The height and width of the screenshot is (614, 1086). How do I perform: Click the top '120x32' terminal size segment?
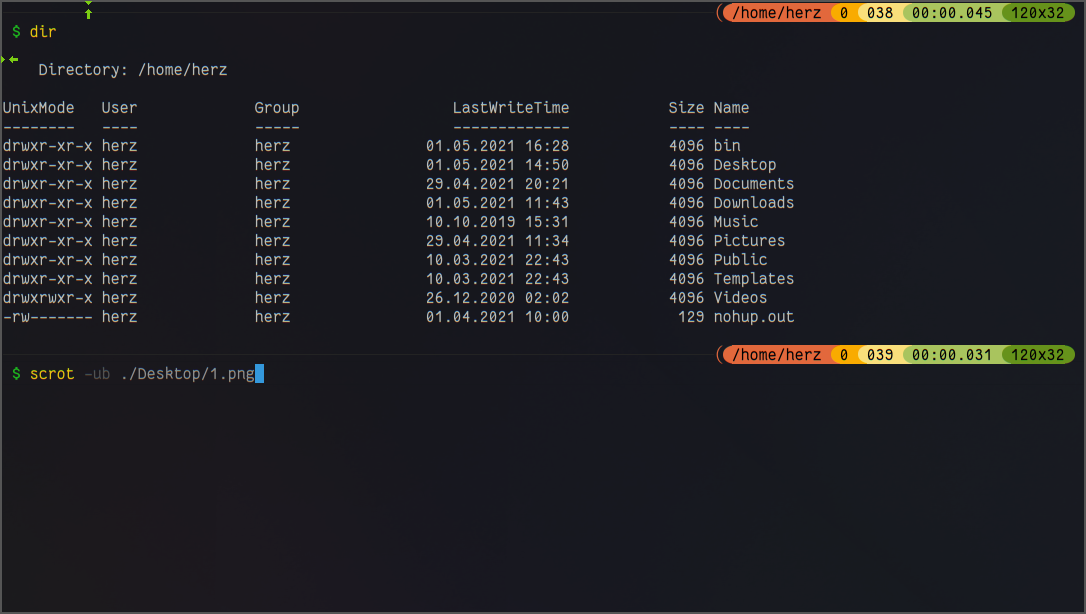[x=1038, y=12]
